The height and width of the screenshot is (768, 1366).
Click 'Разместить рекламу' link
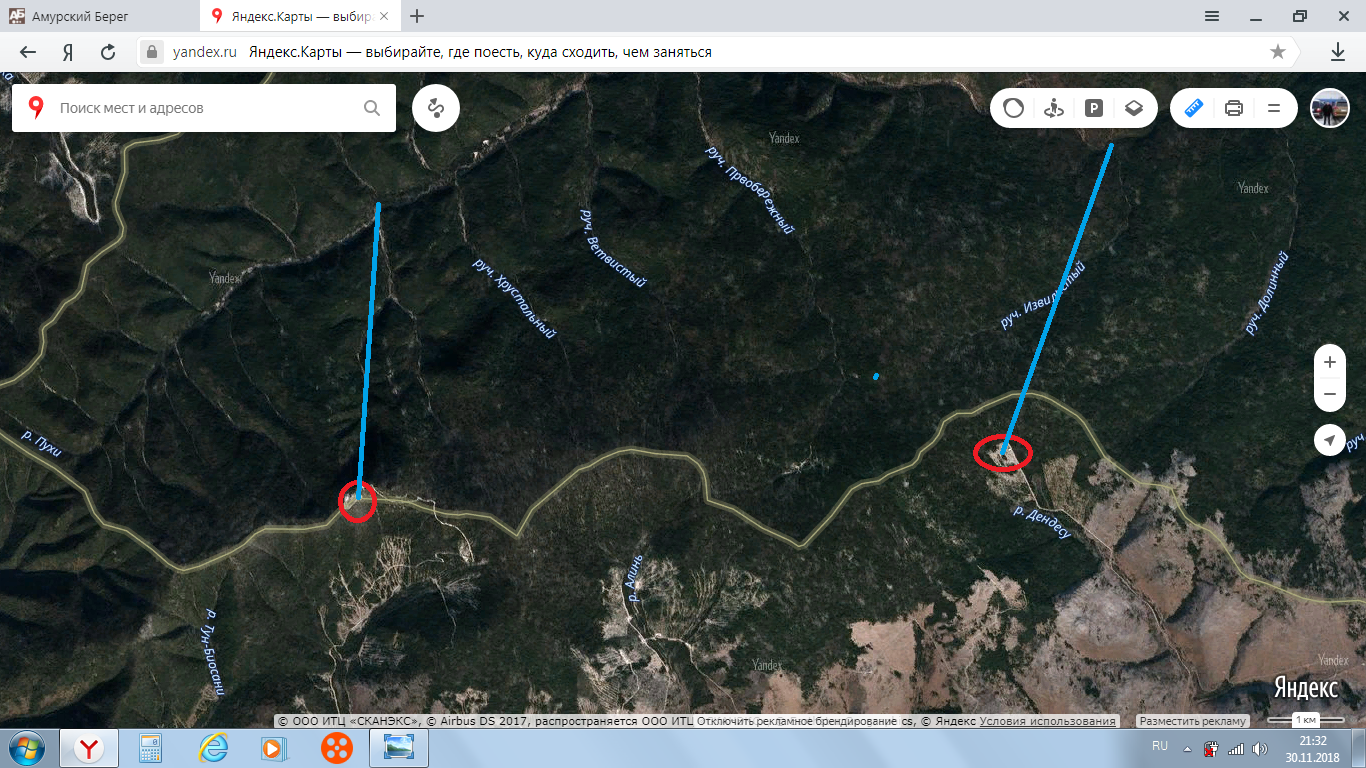point(1194,721)
